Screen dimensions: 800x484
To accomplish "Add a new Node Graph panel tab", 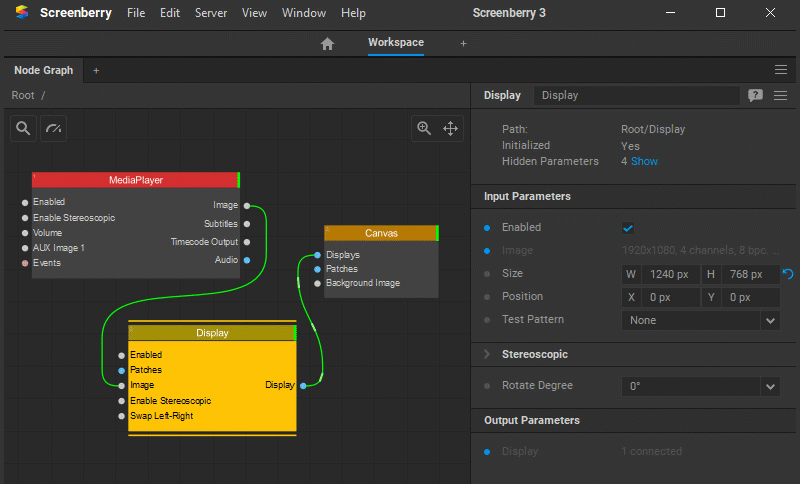I will pos(96,70).
